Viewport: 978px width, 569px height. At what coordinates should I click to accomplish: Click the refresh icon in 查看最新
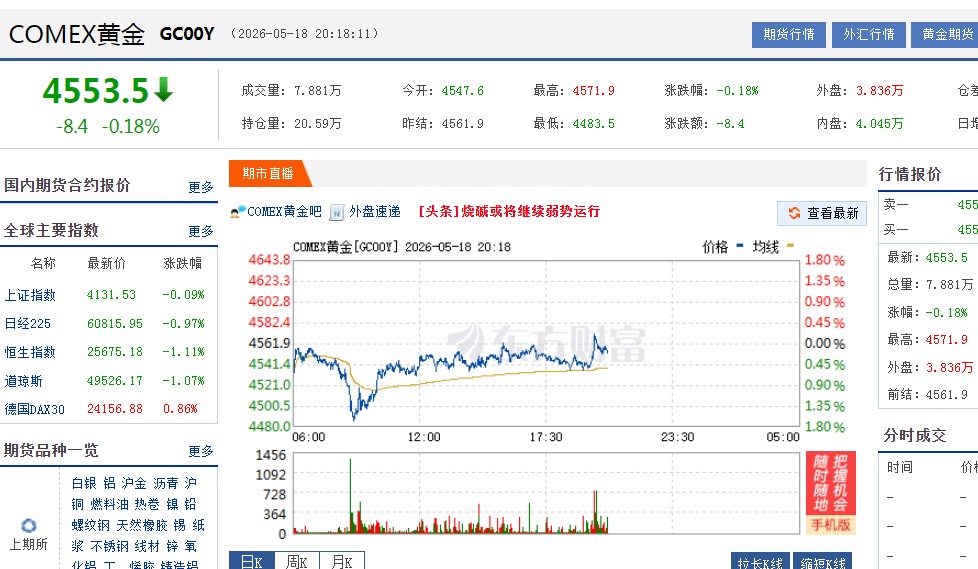[794, 213]
